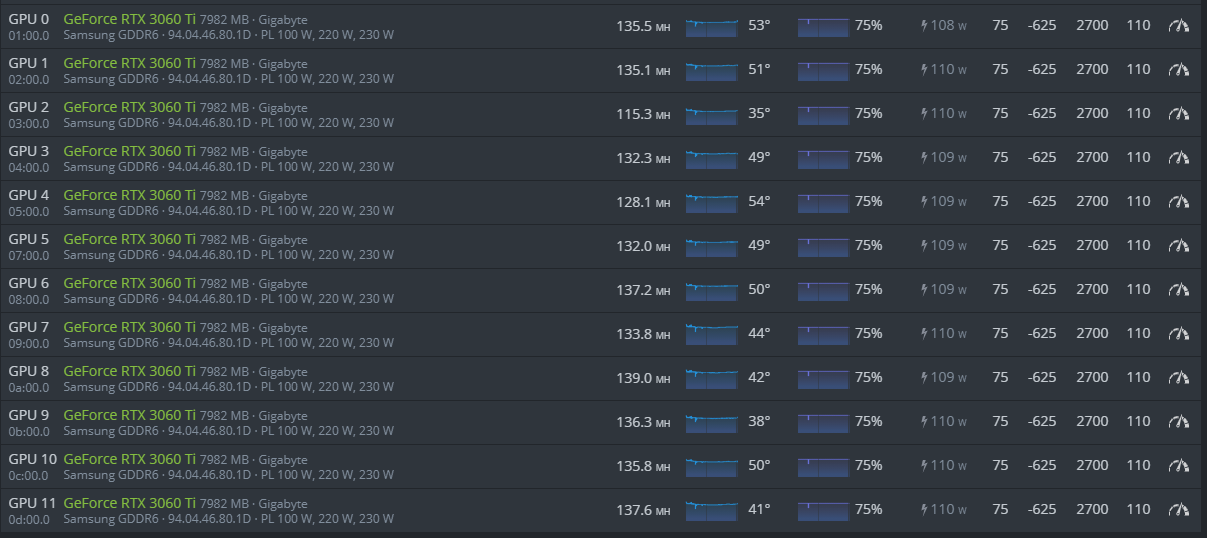Click the GeForce RTX 3060 Ti name on GPU 1

(x=129, y=62)
